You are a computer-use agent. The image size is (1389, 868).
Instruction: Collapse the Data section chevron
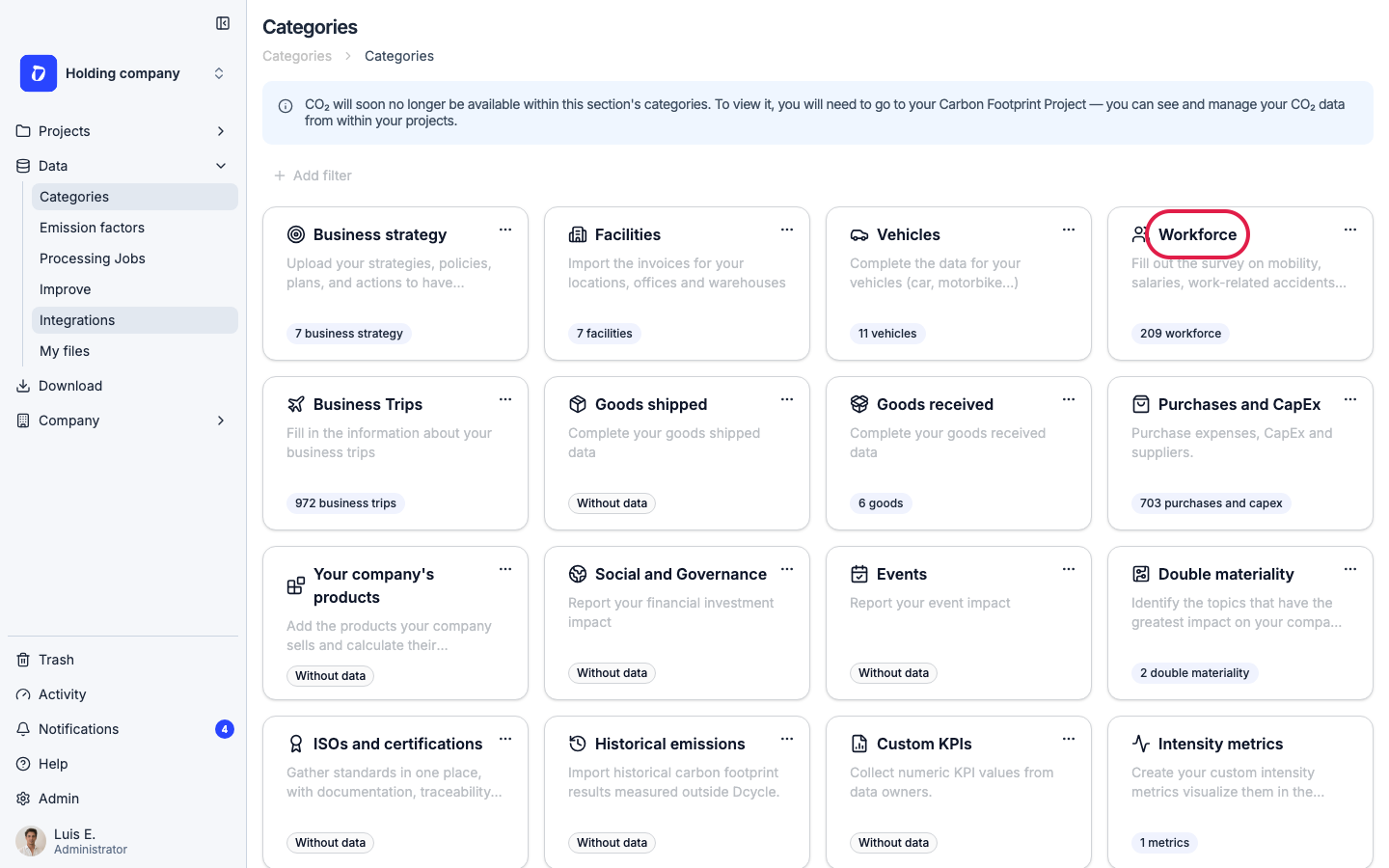click(x=221, y=166)
